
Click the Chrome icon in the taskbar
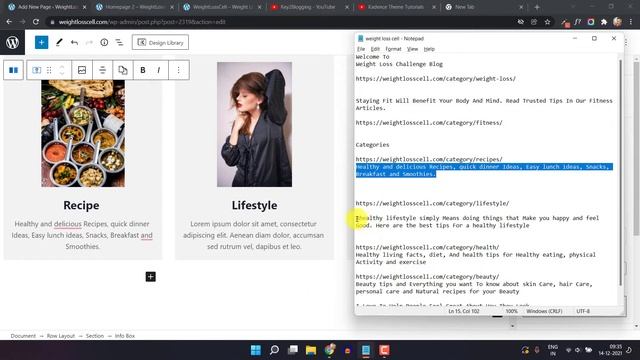coord(330,350)
